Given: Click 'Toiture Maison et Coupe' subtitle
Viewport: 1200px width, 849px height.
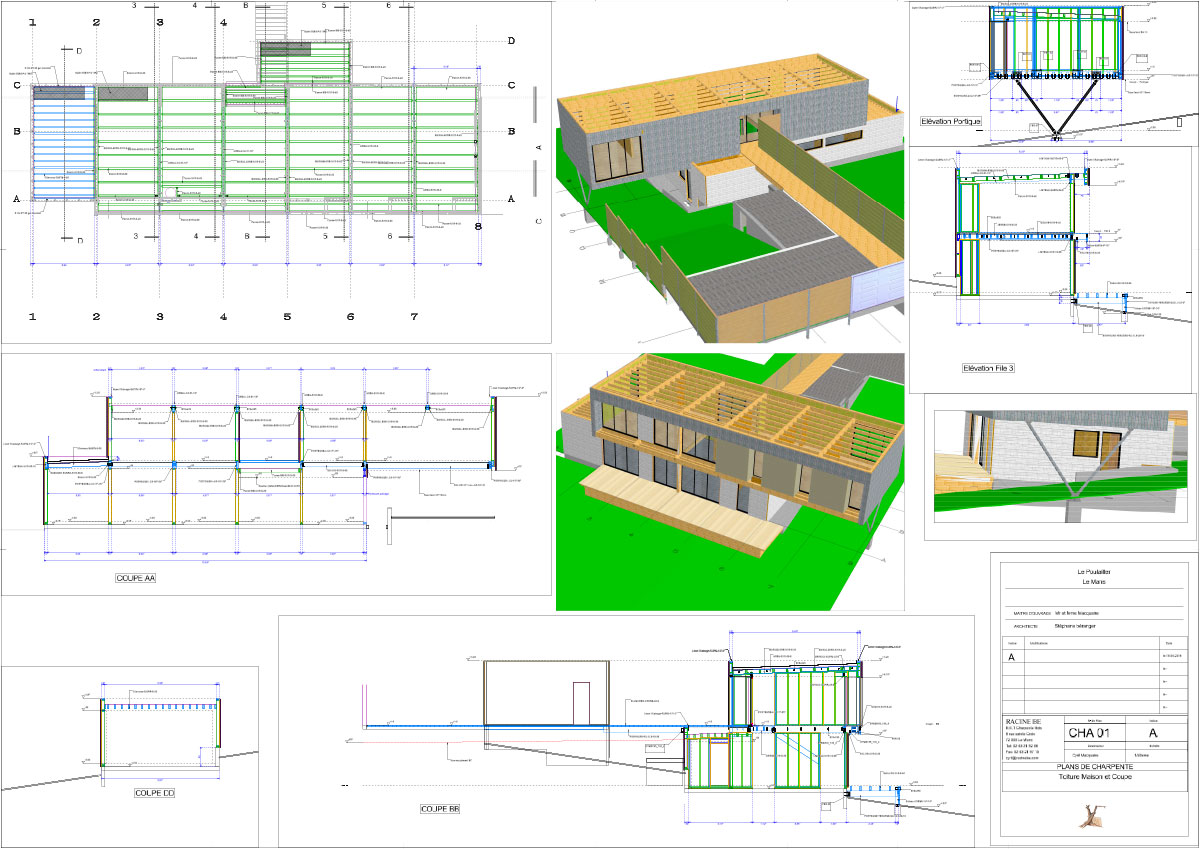Looking at the screenshot, I should pyautogui.click(x=1093, y=777).
